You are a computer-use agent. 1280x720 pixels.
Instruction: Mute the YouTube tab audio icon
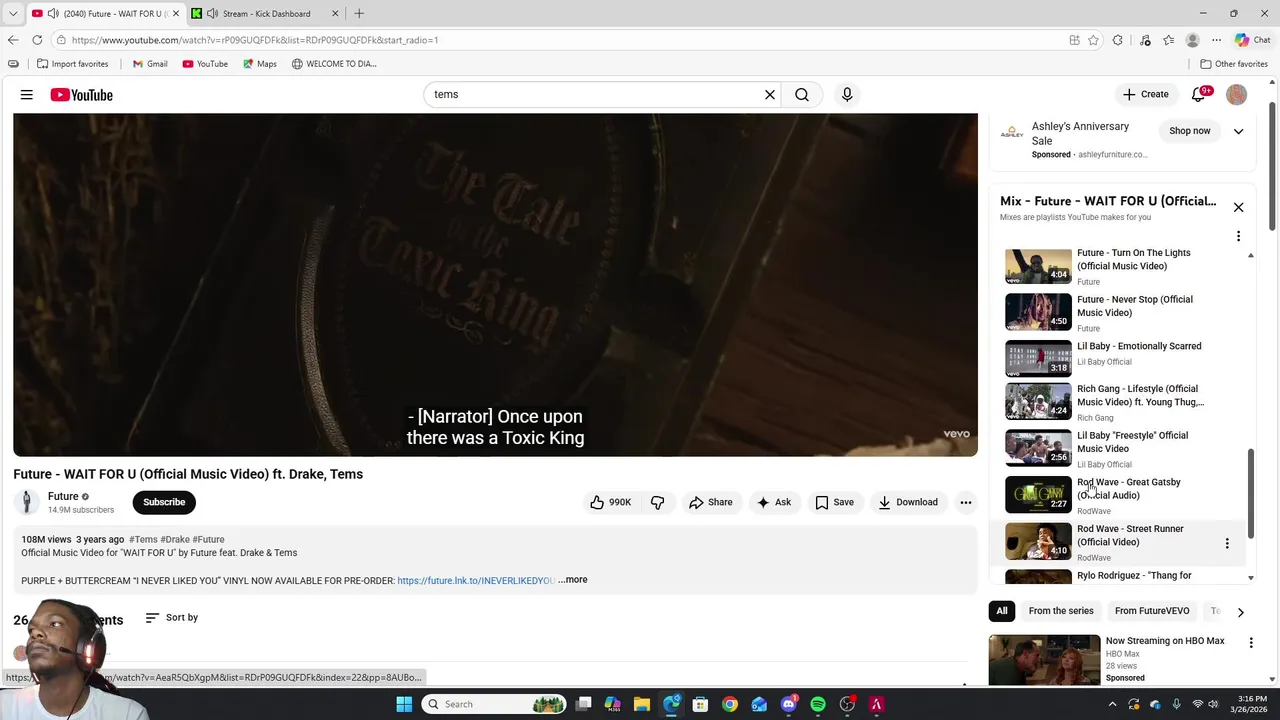(53, 13)
